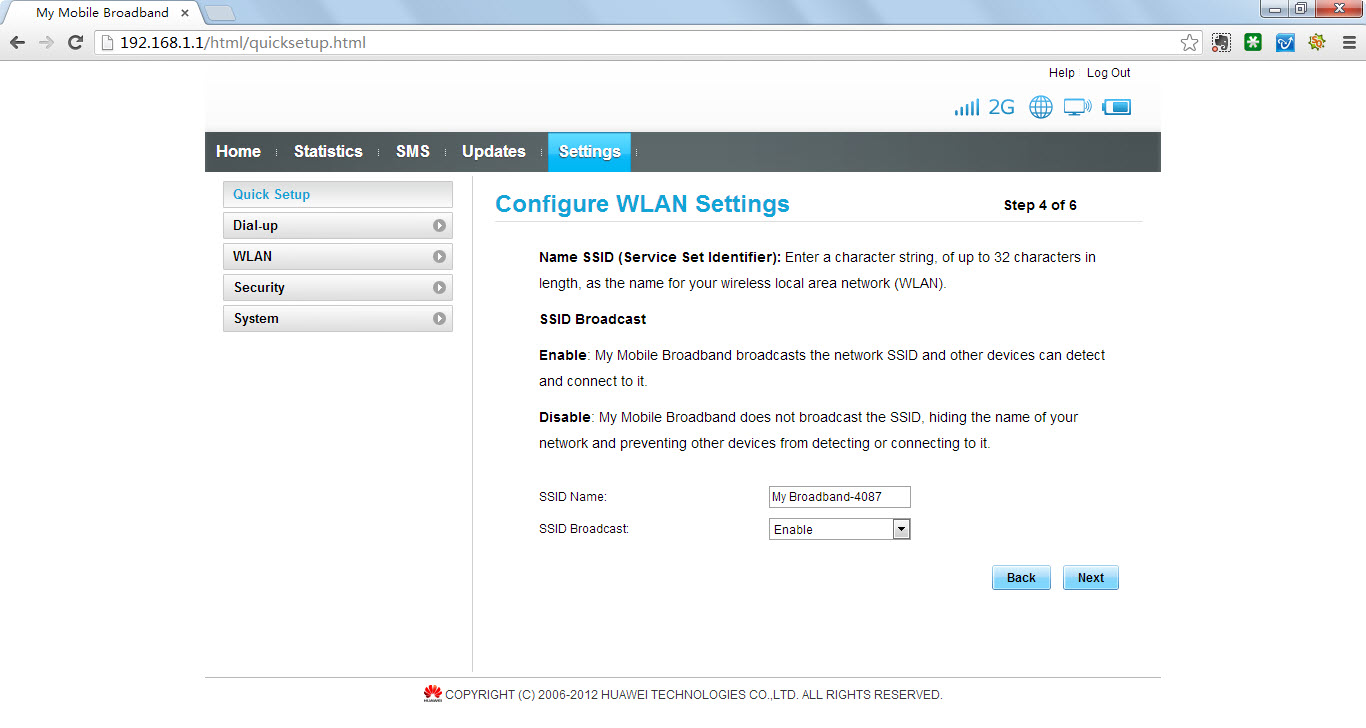Expand the Security sidebar section
Screen dimensions: 1366x728
tap(337, 288)
